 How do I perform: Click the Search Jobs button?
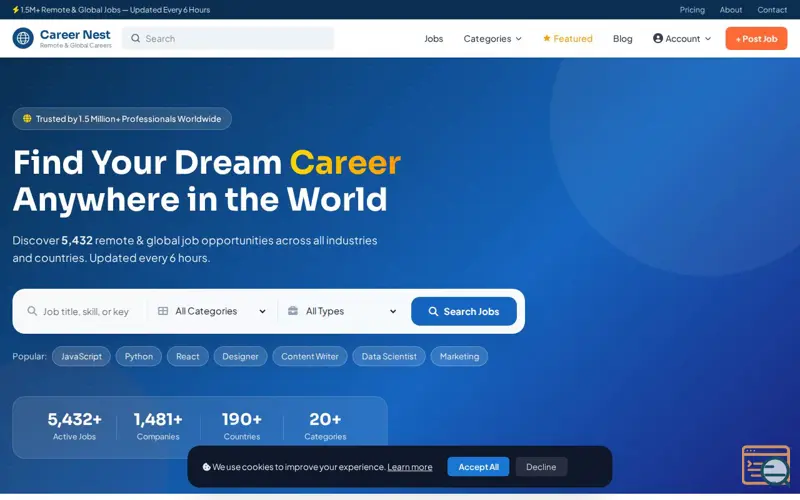coord(464,311)
